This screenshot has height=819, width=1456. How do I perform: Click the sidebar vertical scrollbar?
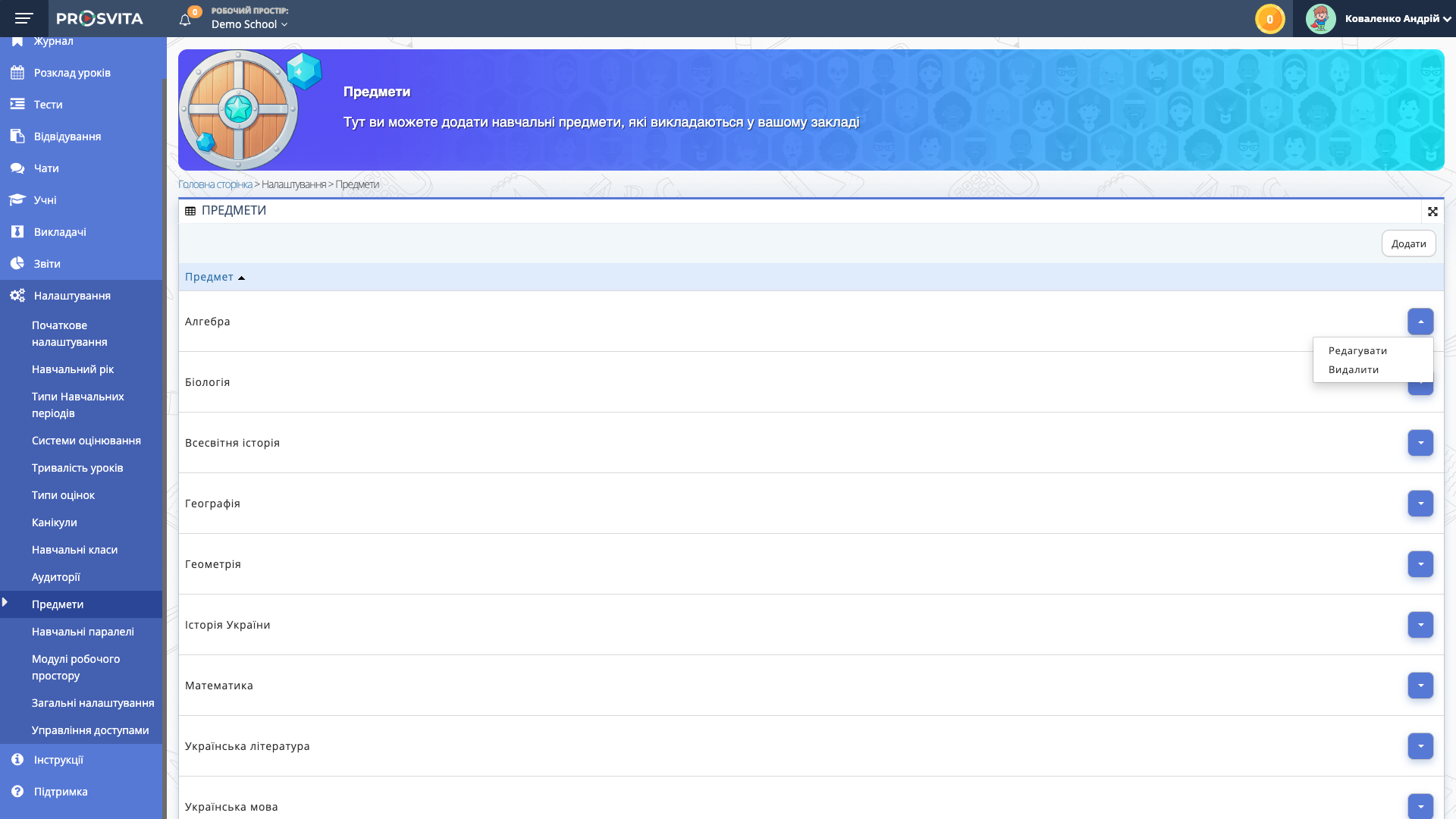pyautogui.click(x=165, y=447)
